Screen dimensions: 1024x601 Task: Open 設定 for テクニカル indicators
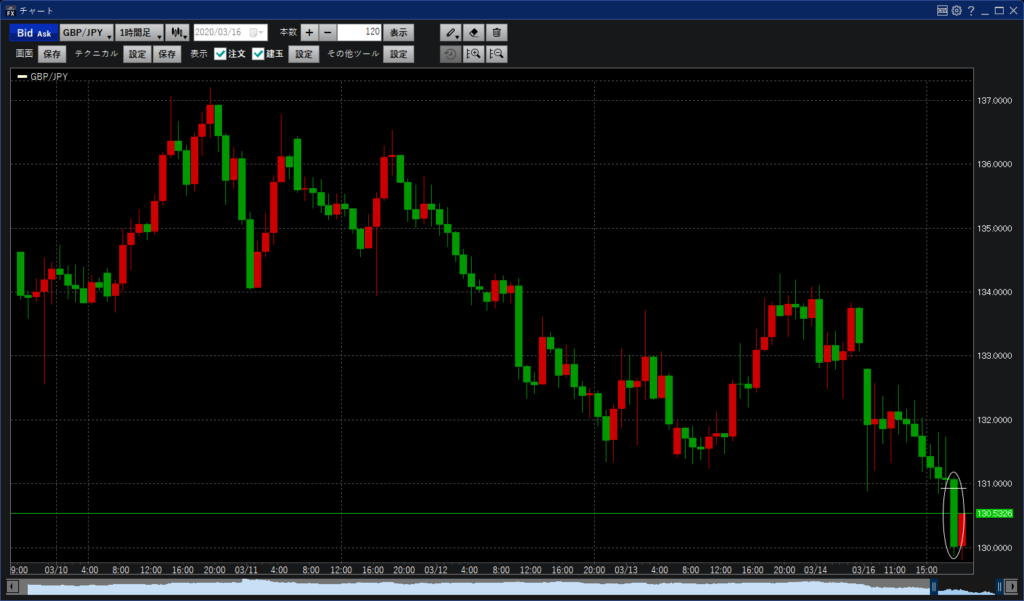coord(137,54)
